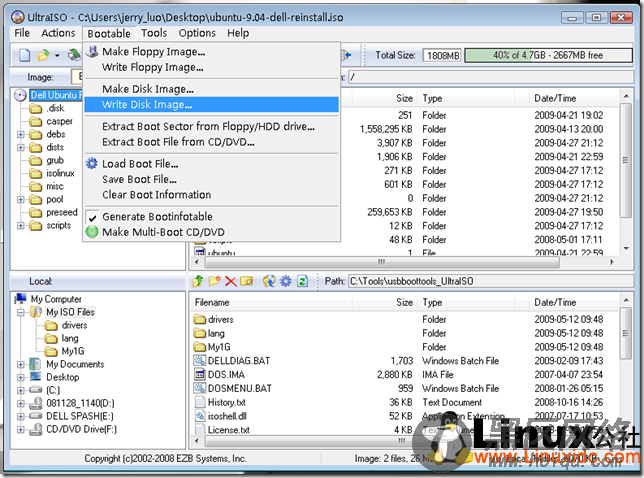Toggle Generate Bootinfotable checkmark
The image size is (644, 478).
click(92, 217)
